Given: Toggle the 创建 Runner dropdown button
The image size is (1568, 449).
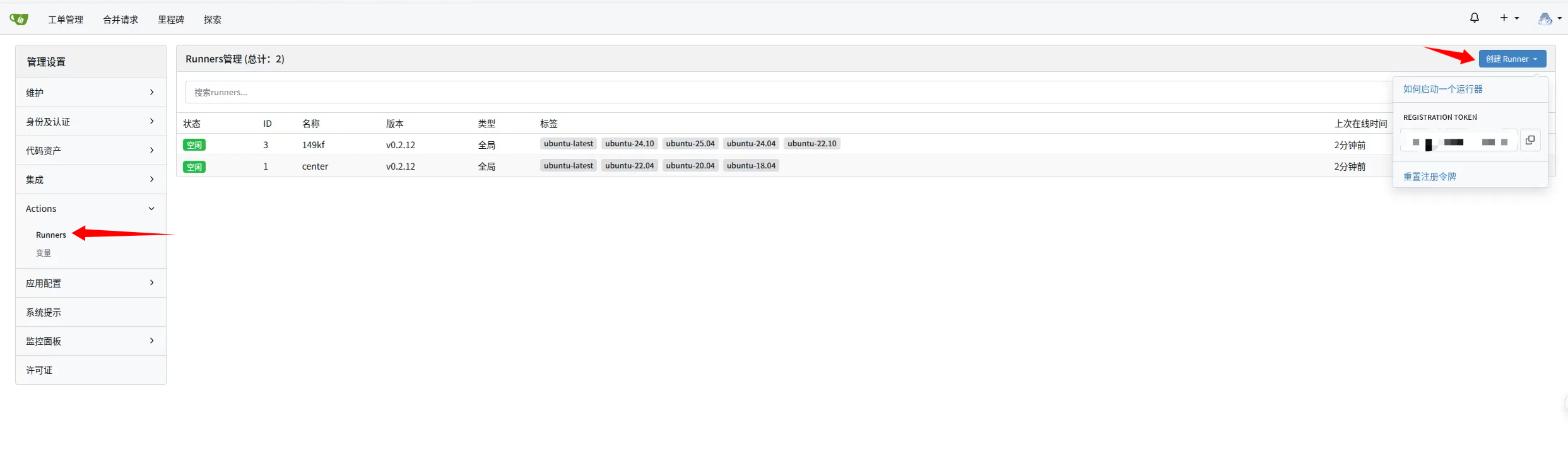Looking at the screenshot, I should coord(1512,59).
